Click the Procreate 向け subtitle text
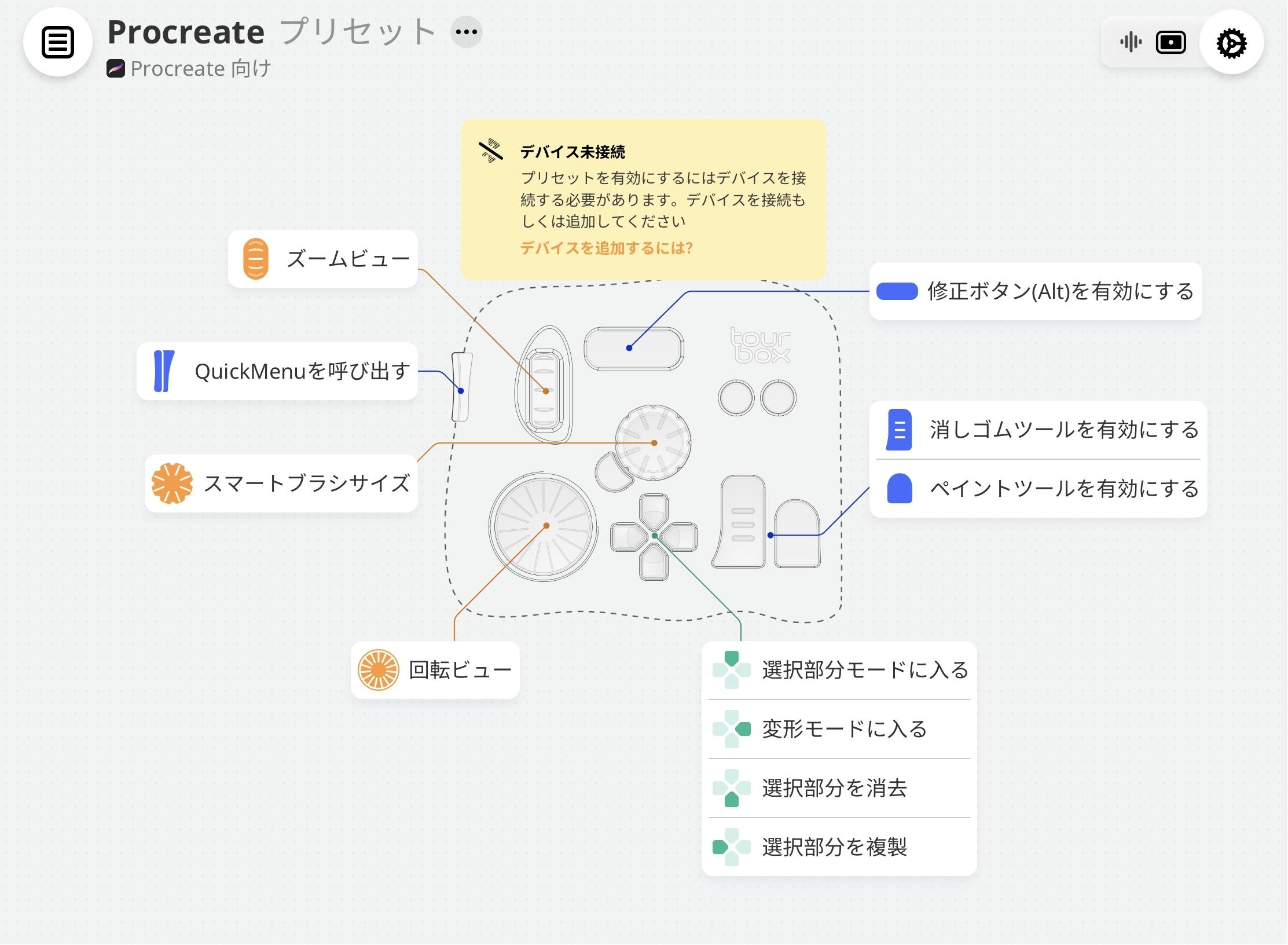This screenshot has width=1288, height=945. [201, 69]
